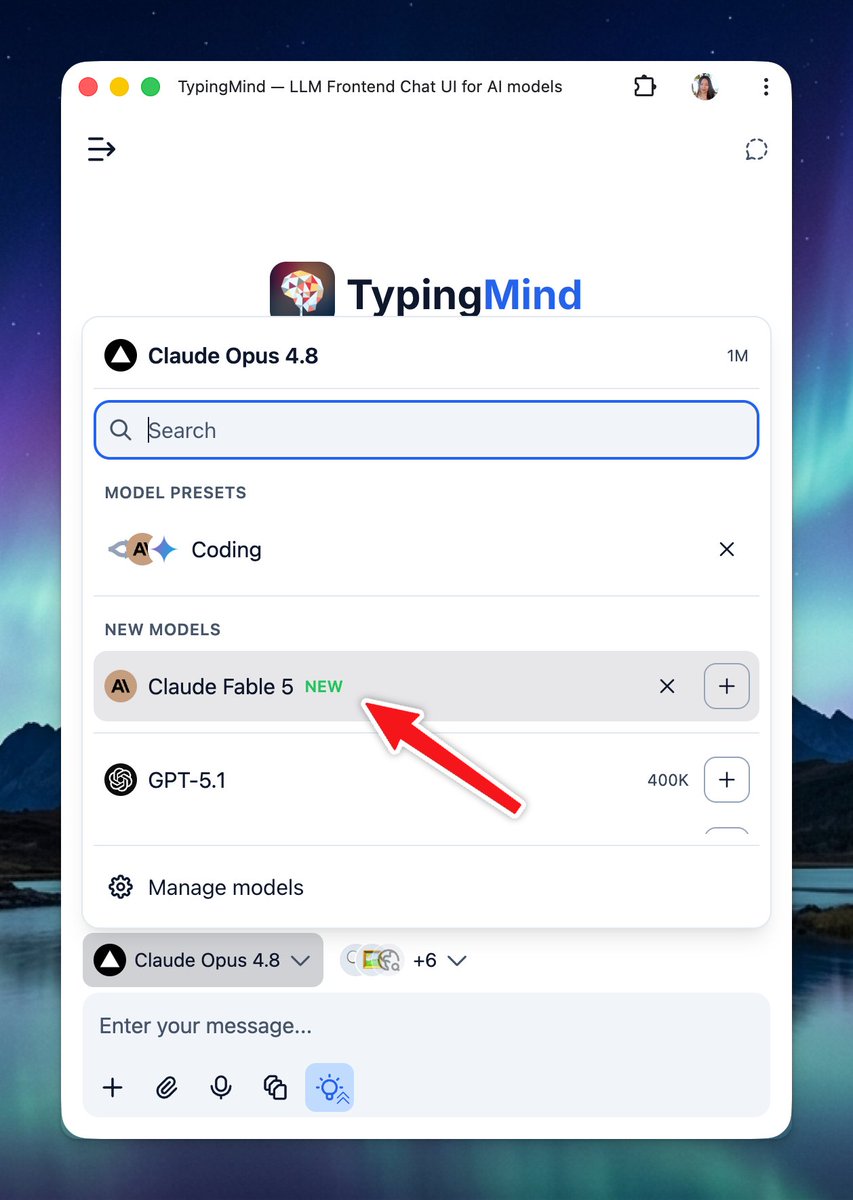
Task: Click the magnifier icon in the search box
Action: [x=121, y=430]
